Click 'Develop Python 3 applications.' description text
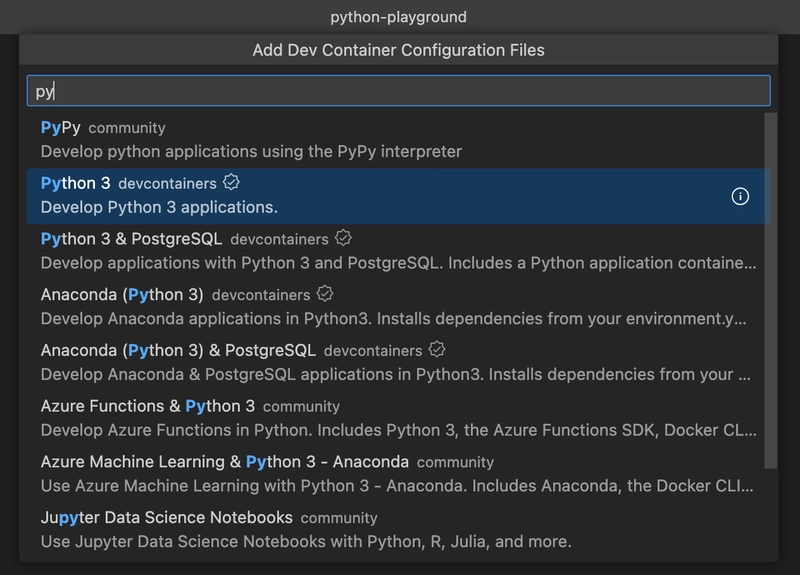This screenshot has height=575, width=800. point(159,207)
